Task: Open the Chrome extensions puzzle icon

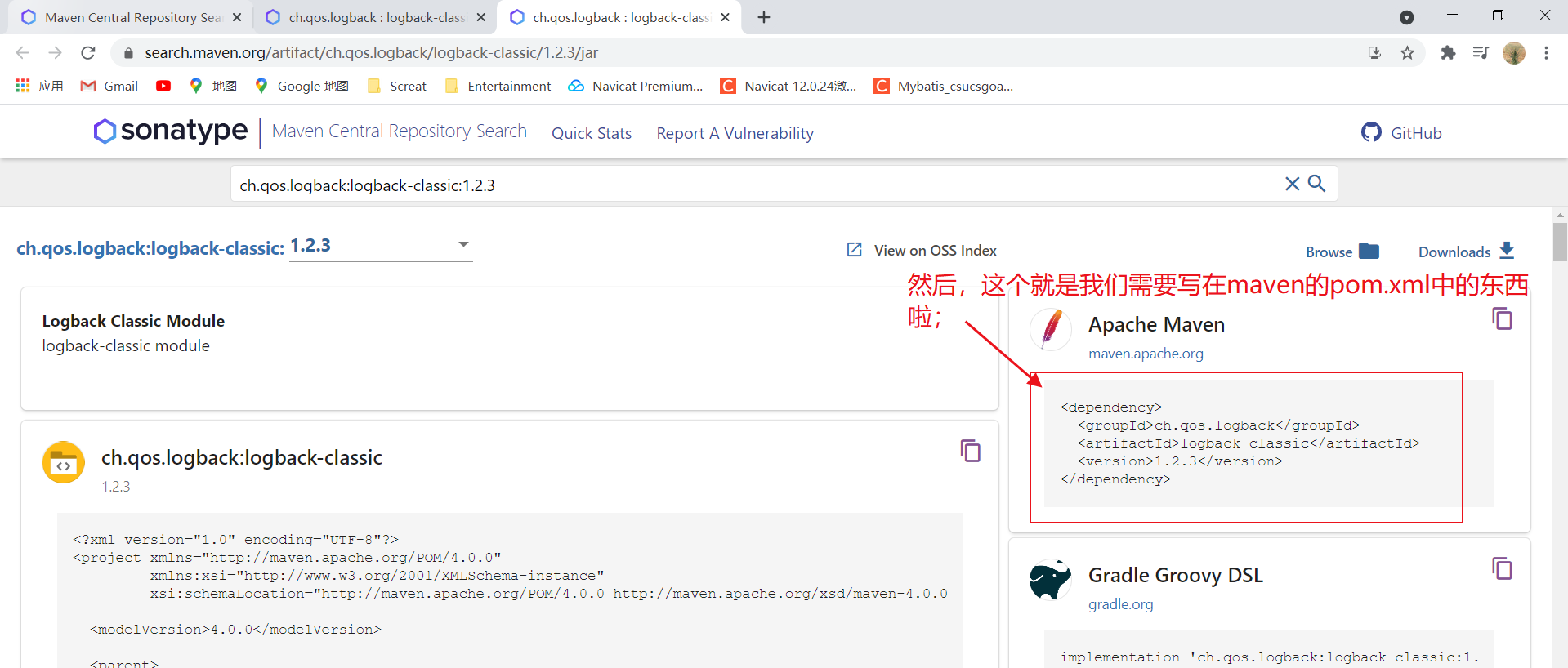Action: (x=1448, y=52)
